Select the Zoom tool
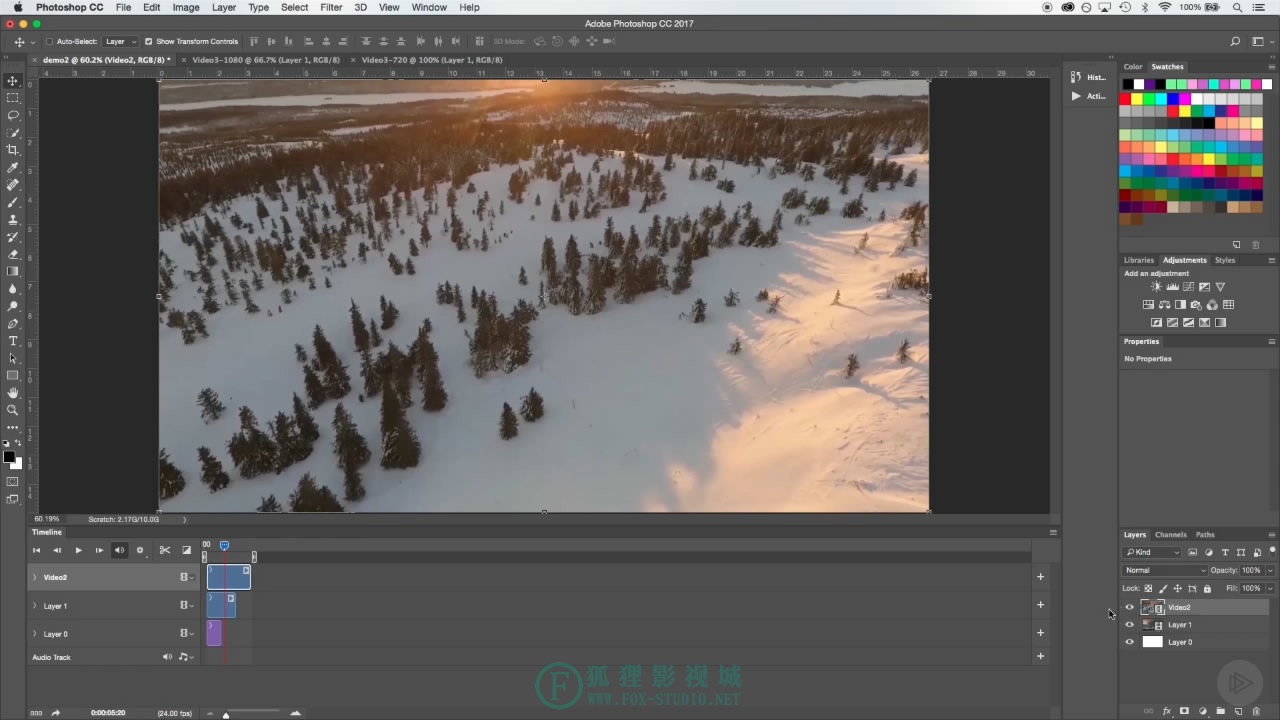The image size is (1280, 720). tap(13, 410)
